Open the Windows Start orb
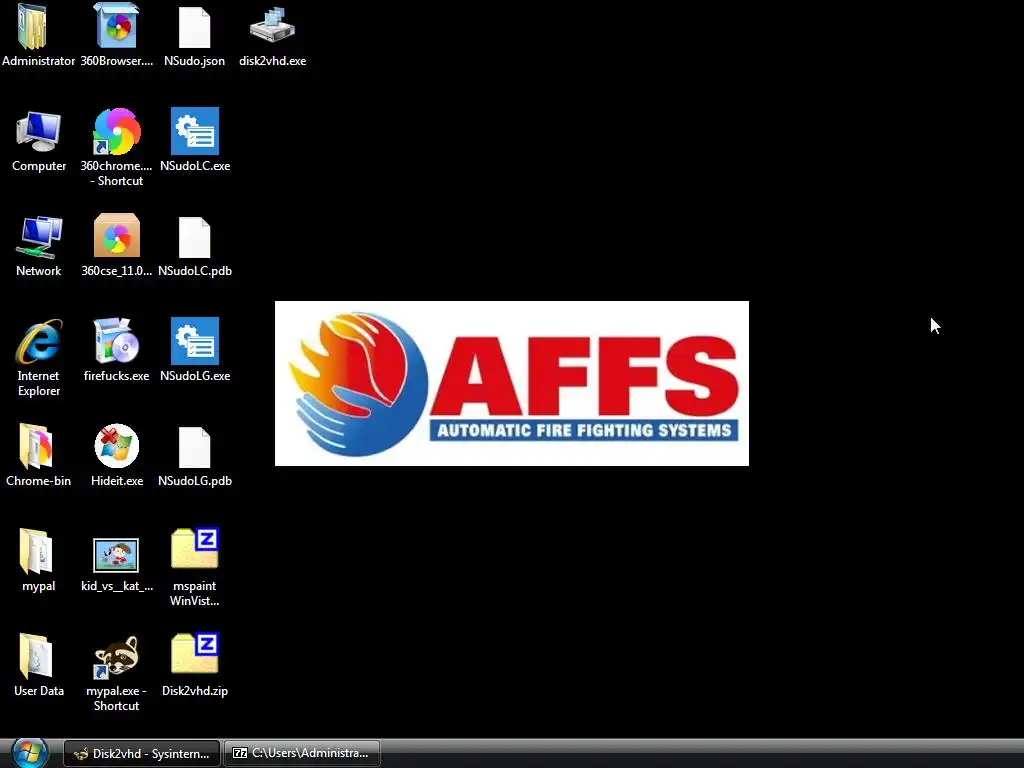This screenshot has height=768, width=1024. click(30, 753)
